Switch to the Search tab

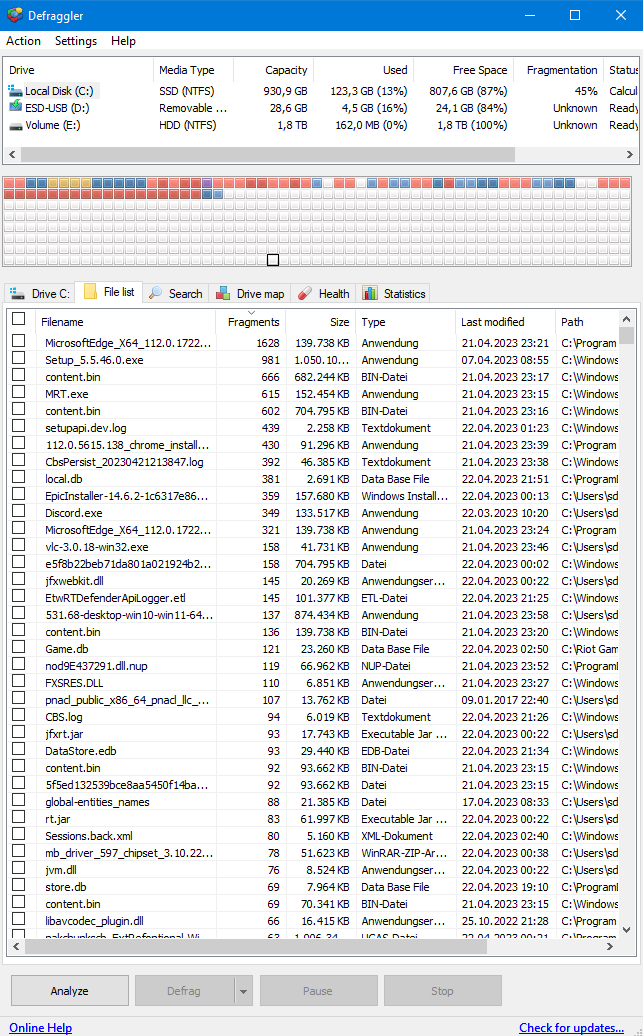[176, 293]
